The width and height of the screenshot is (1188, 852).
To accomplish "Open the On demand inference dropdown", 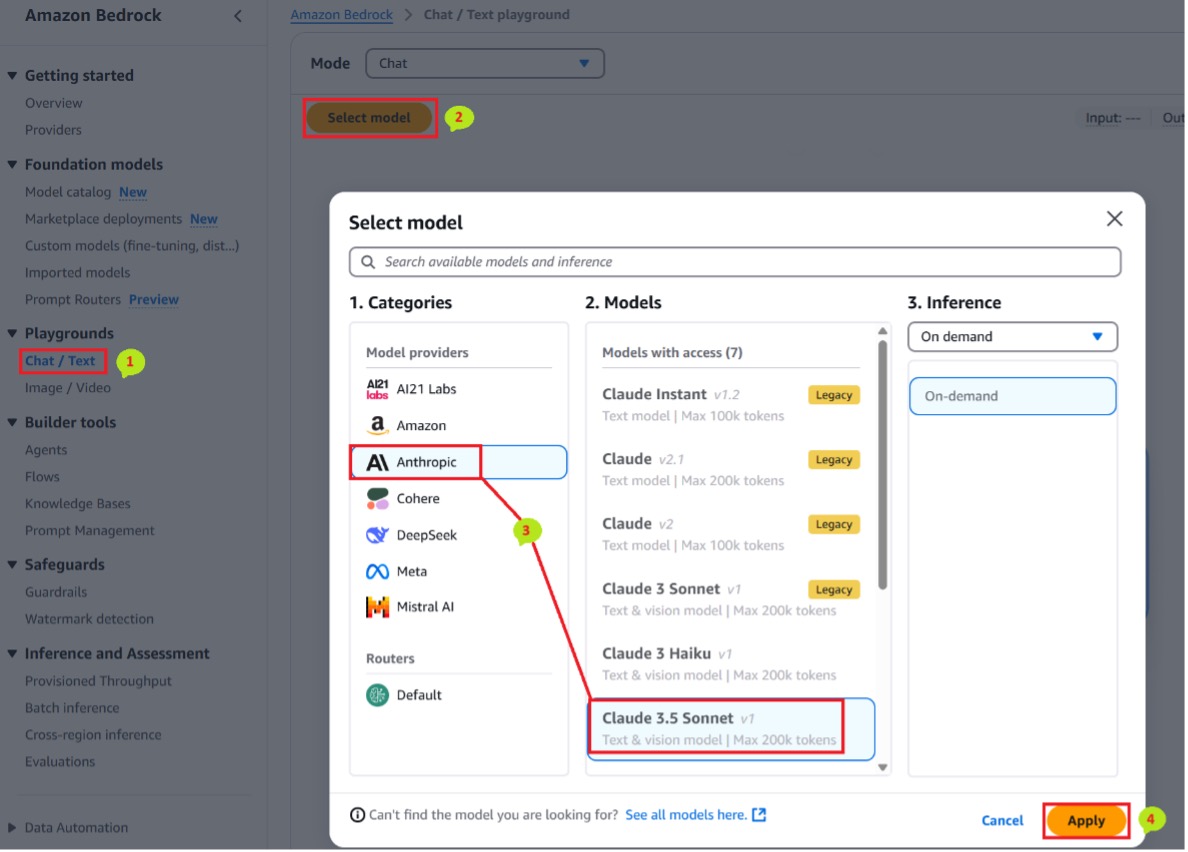I will (1013, 337).
